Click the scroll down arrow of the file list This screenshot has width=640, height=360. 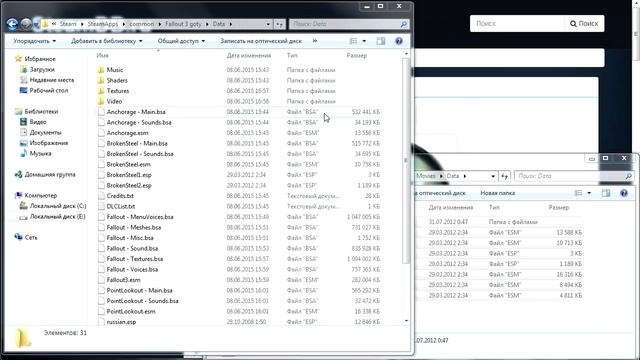click(406, 321)
